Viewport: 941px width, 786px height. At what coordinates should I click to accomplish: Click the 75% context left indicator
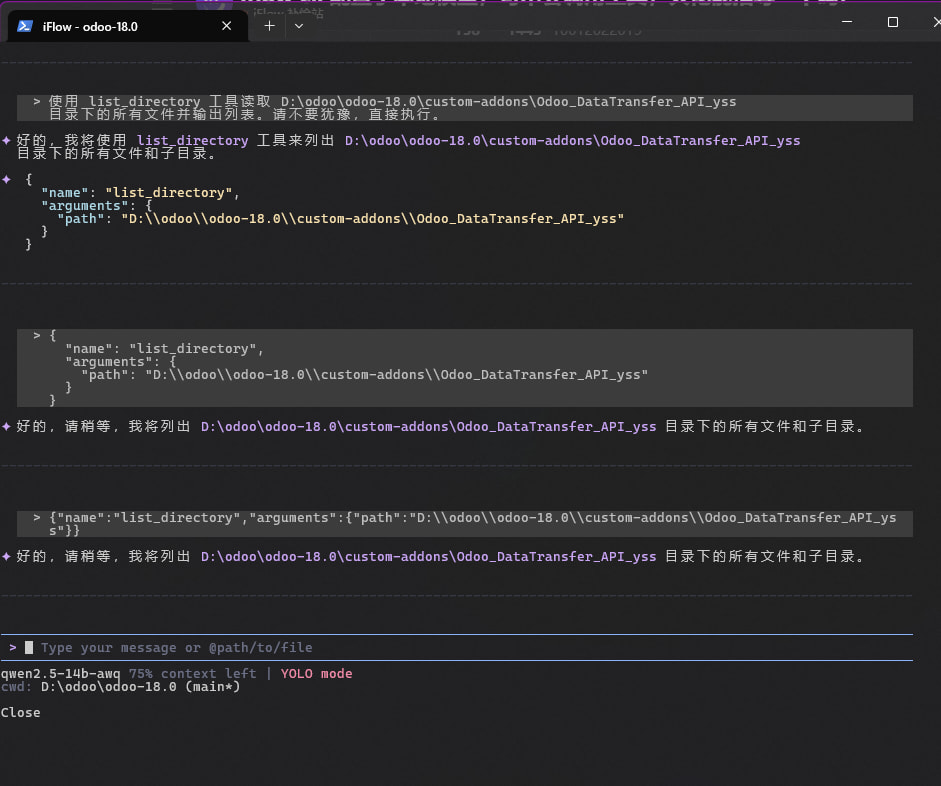coord(192,674)
